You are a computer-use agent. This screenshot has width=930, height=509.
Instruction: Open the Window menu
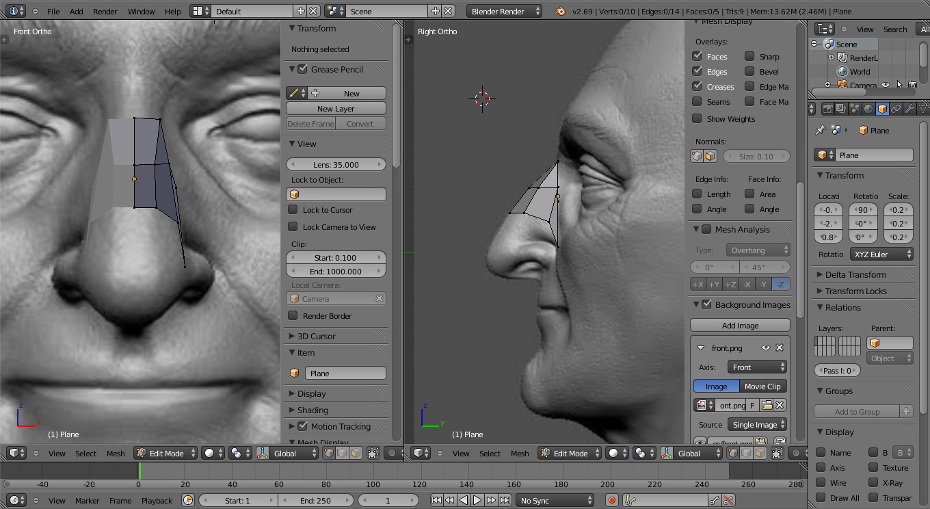141,11
